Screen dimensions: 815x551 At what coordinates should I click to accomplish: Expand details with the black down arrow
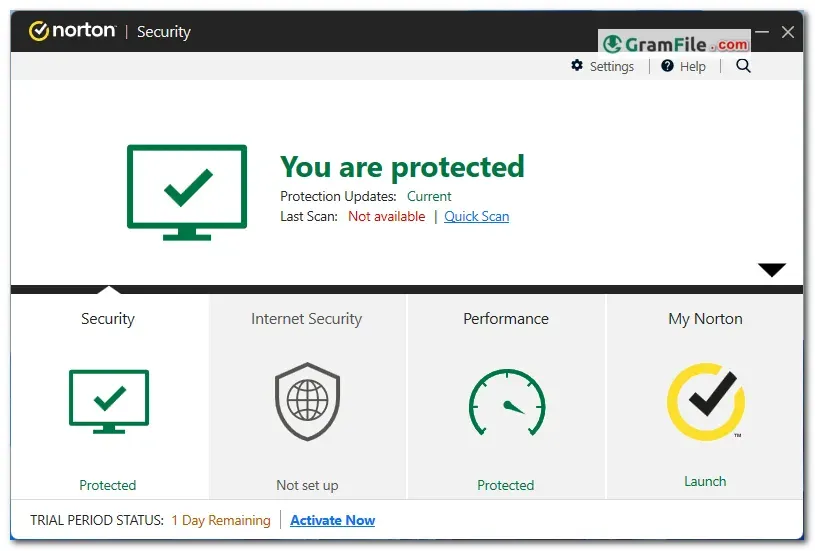pyautogui.click(x=772, y=270)
